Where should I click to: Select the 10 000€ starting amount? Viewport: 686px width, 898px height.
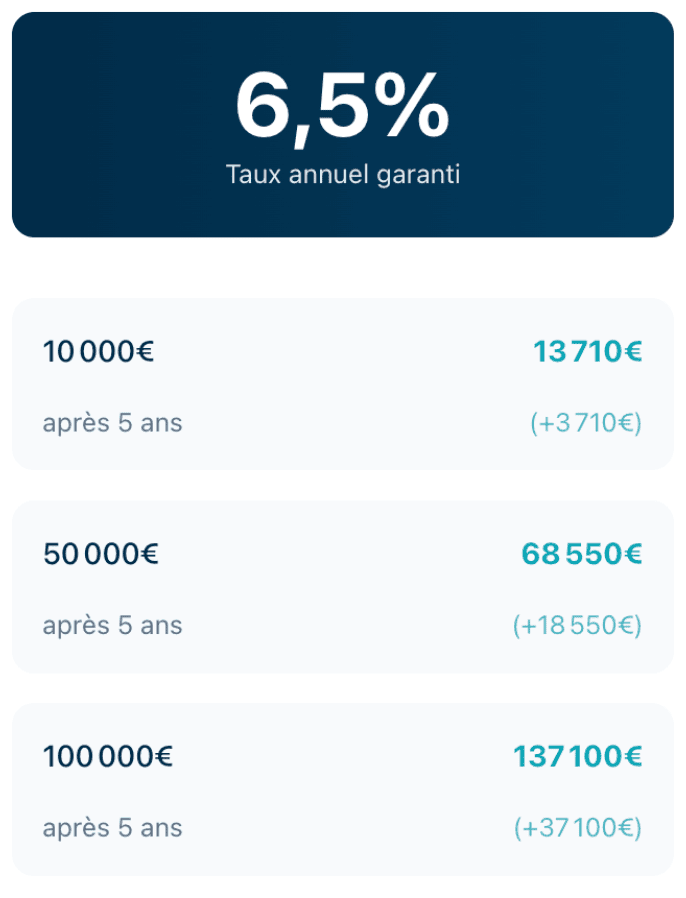point(98,352)
